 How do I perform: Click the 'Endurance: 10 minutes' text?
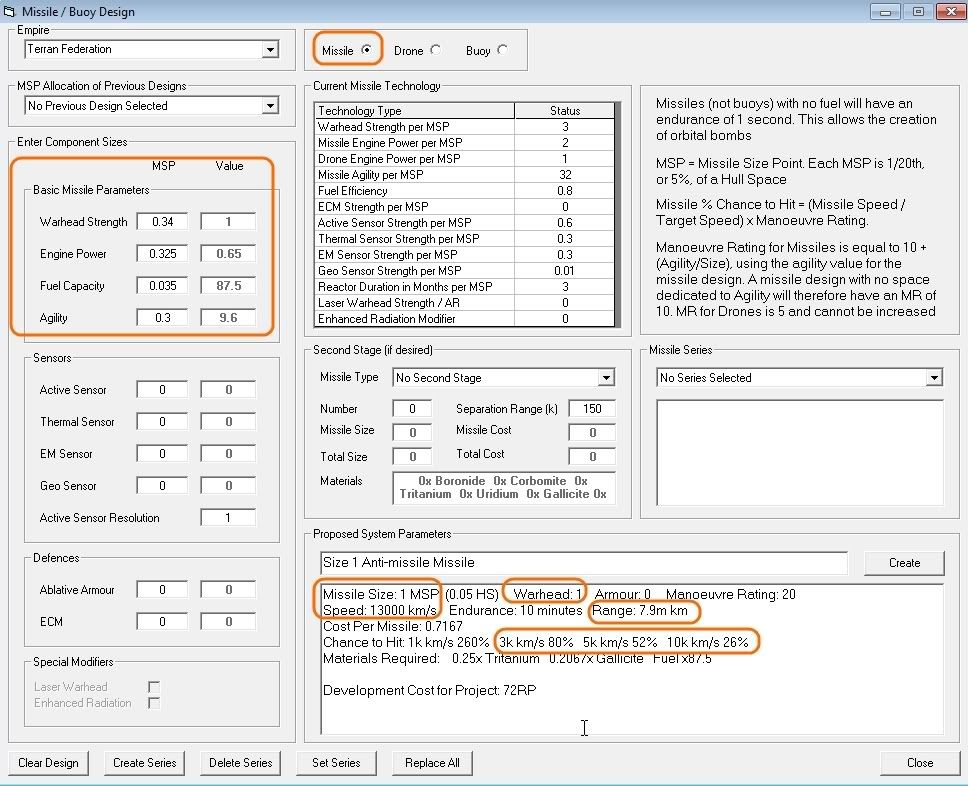pyautogui.click(x=515, y=610)
